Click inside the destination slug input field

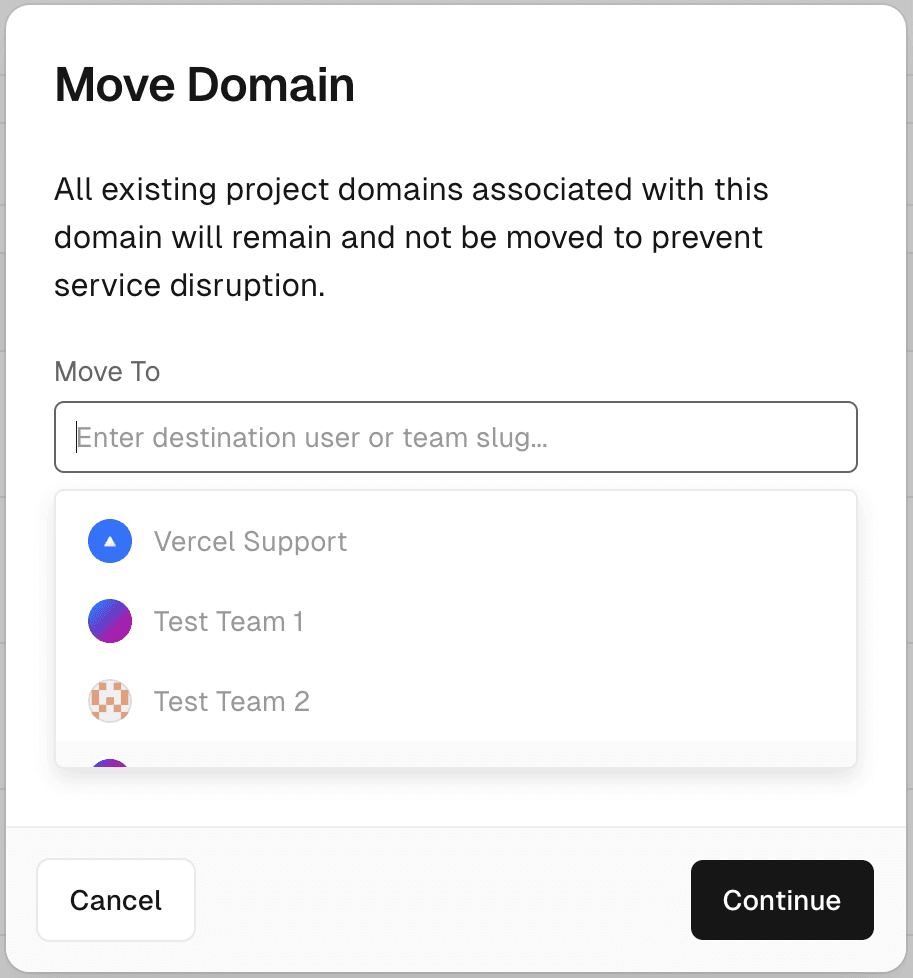455,437
